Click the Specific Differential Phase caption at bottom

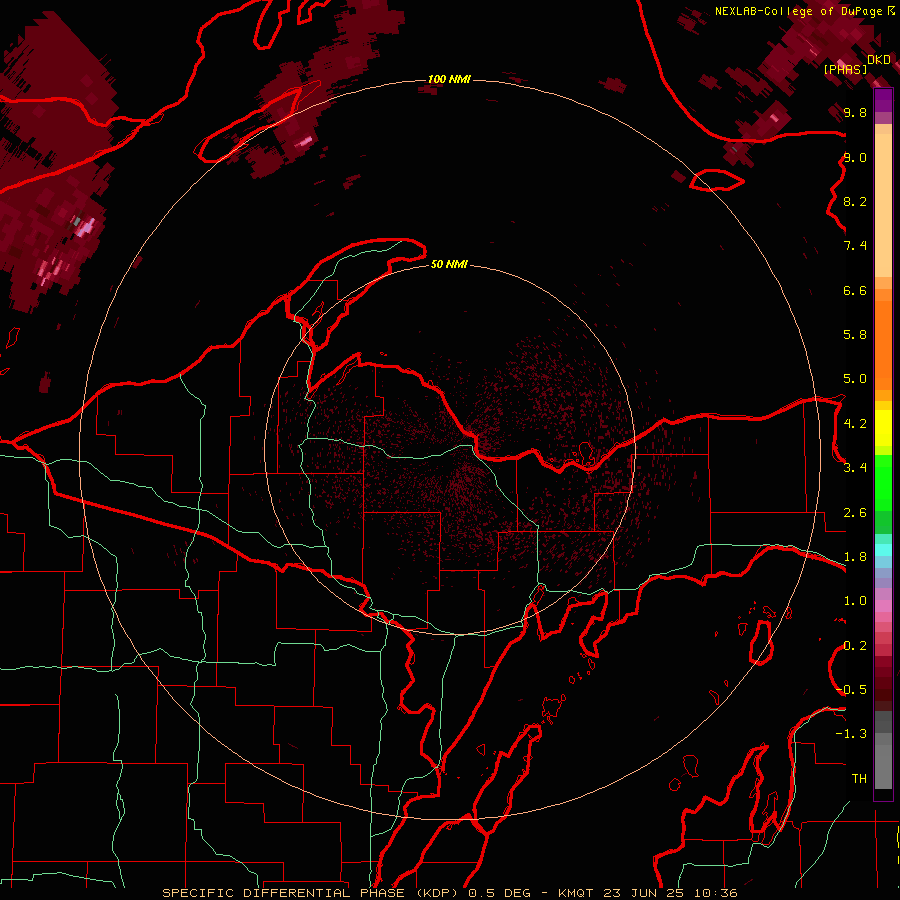pos(449,893)
